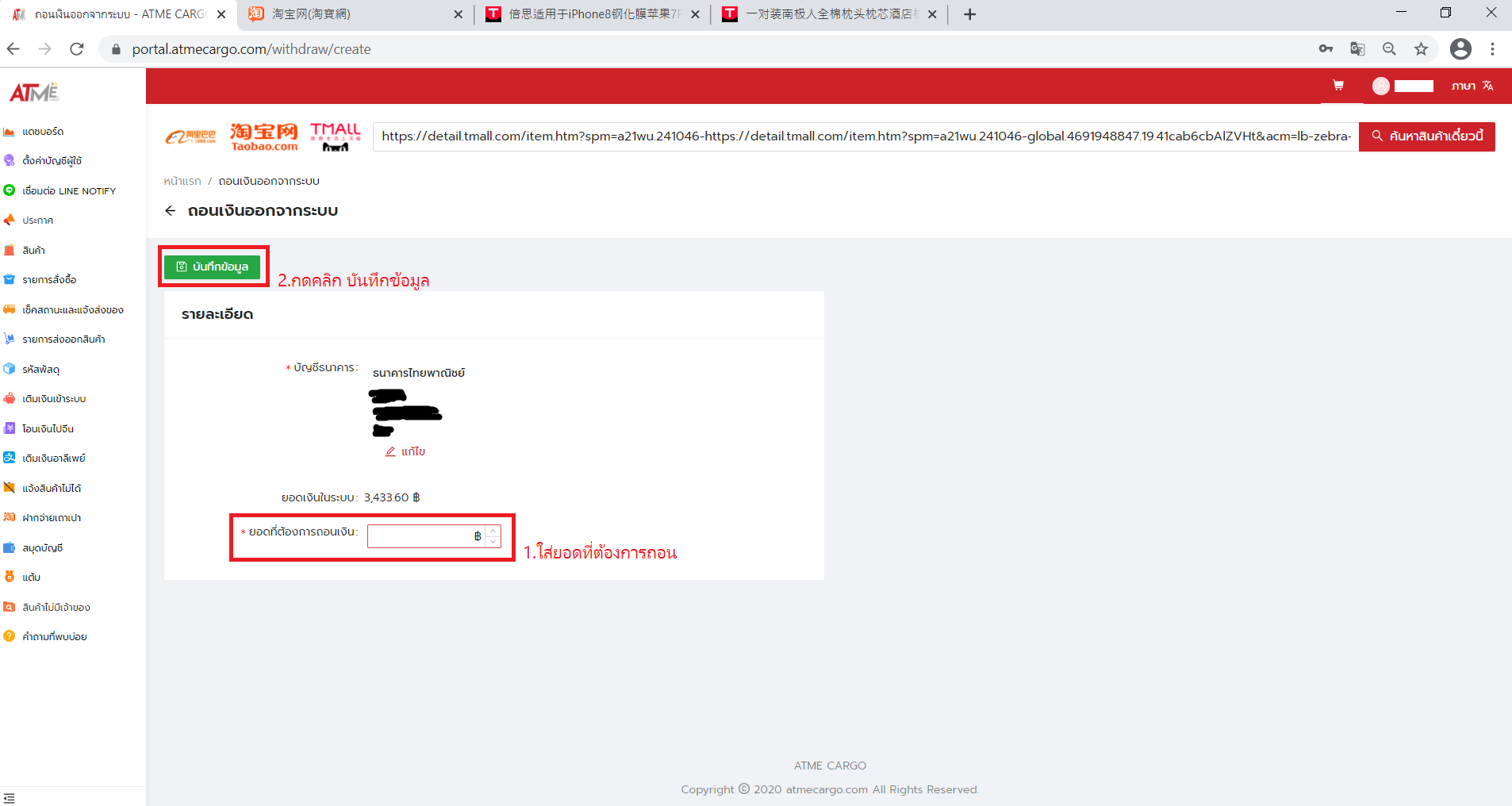Click the Tmall logo
This screenshot has height=806, width=1512.
coord(335,136)
